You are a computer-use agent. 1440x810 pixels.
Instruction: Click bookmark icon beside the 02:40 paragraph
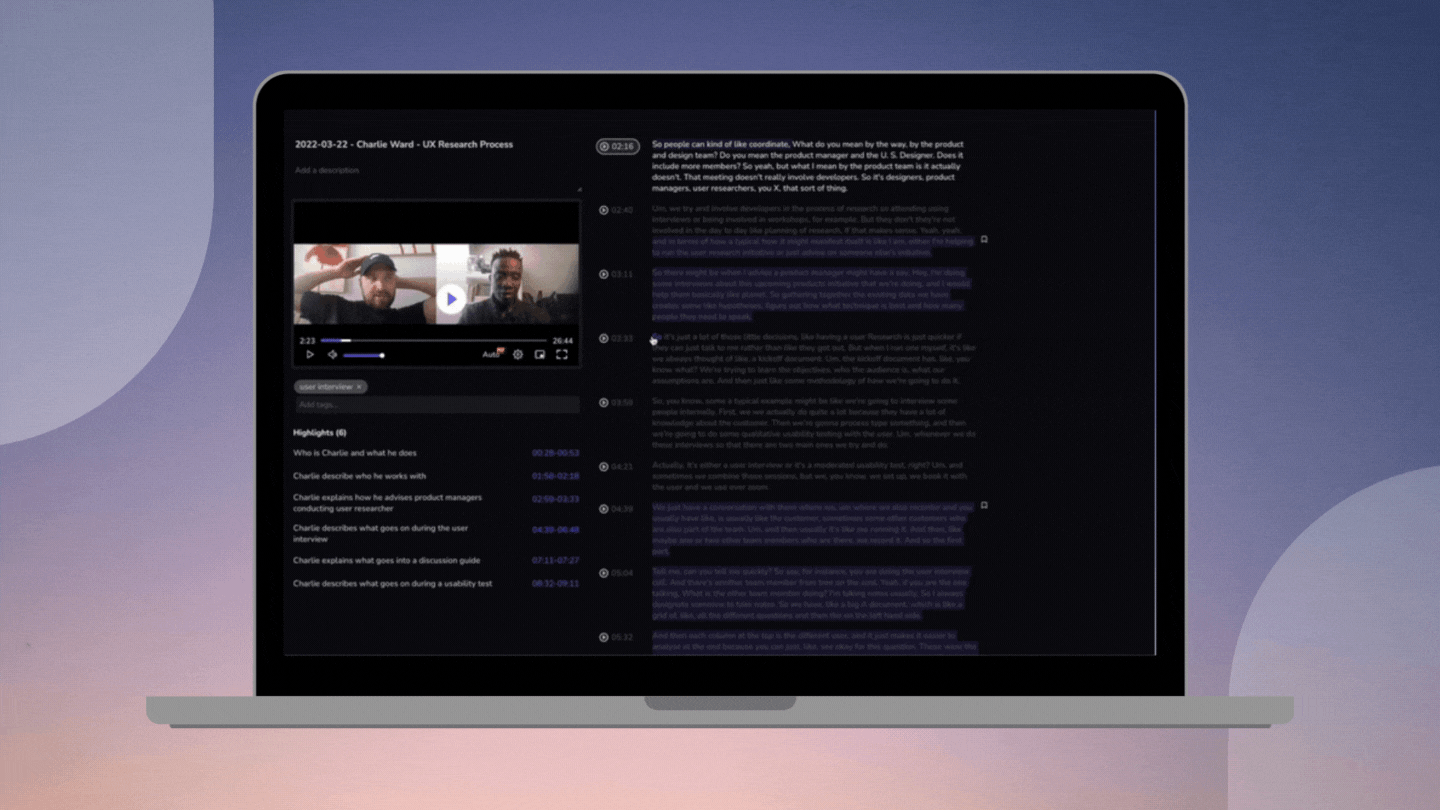tap(984, 240)
